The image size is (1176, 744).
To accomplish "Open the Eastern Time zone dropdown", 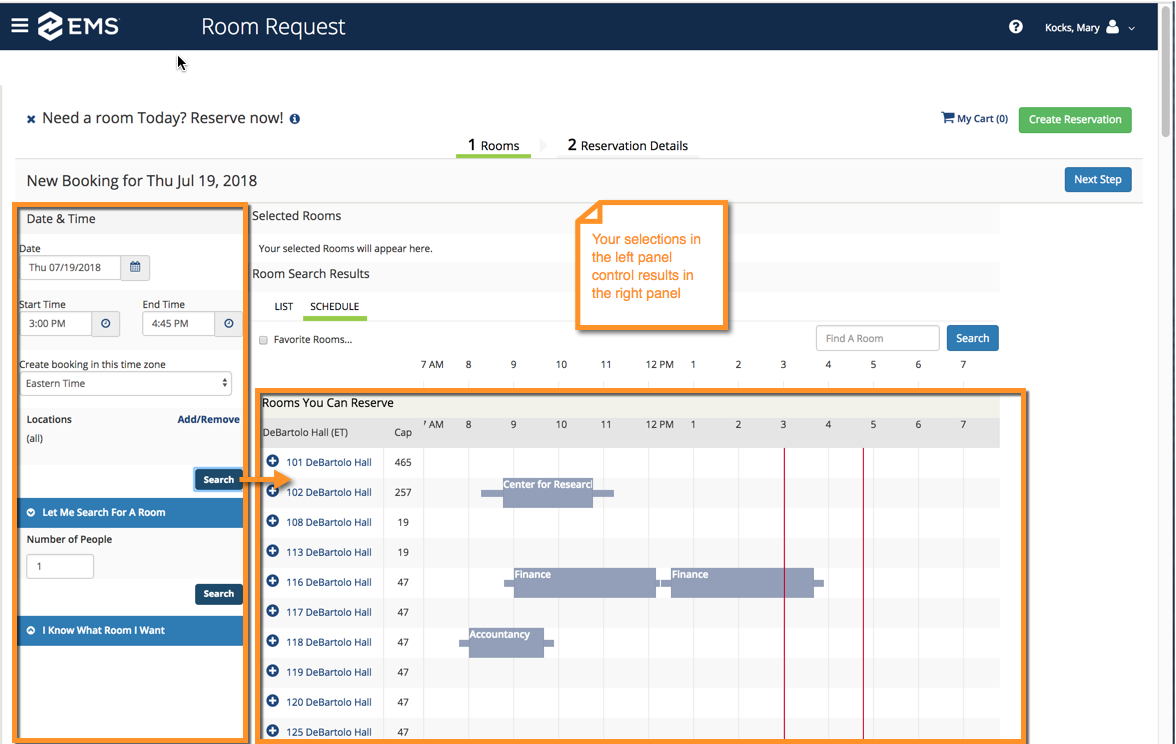I will [x=126, y=383].
